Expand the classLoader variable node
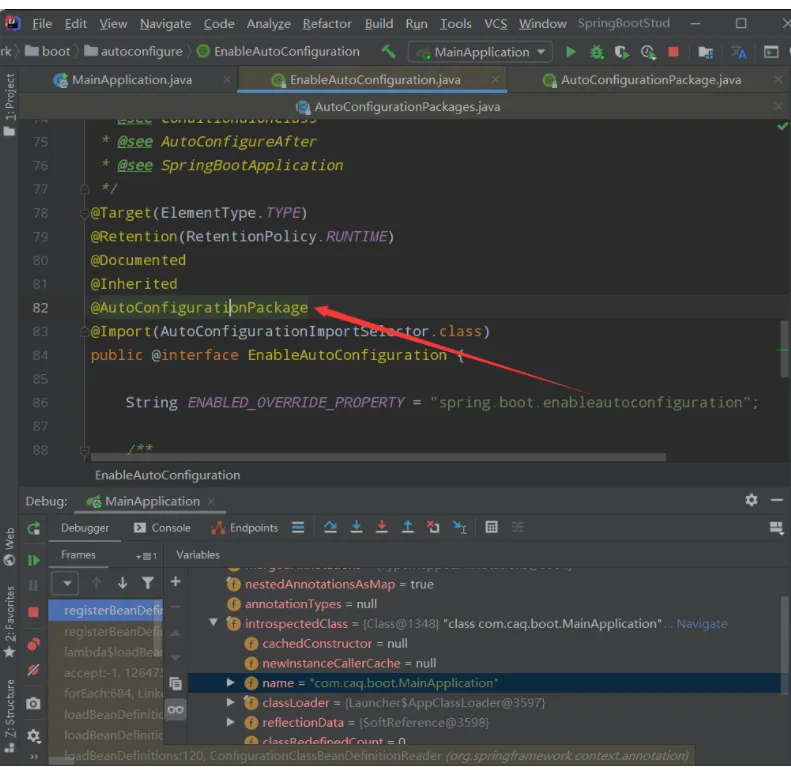791x770 pixels. (231, 703)
